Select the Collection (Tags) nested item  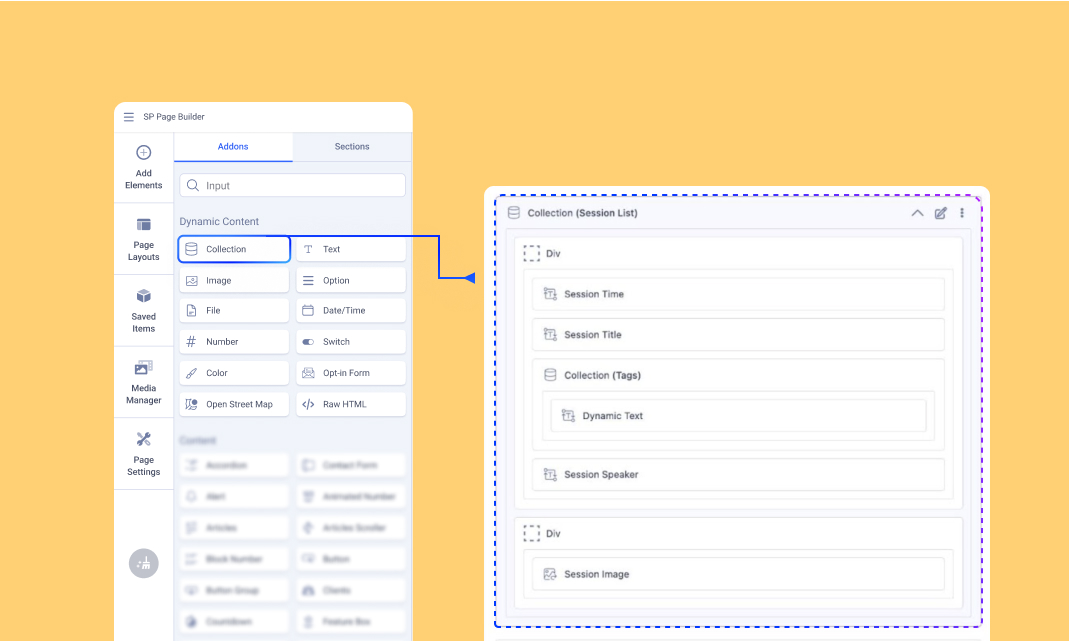click(738, 375)
